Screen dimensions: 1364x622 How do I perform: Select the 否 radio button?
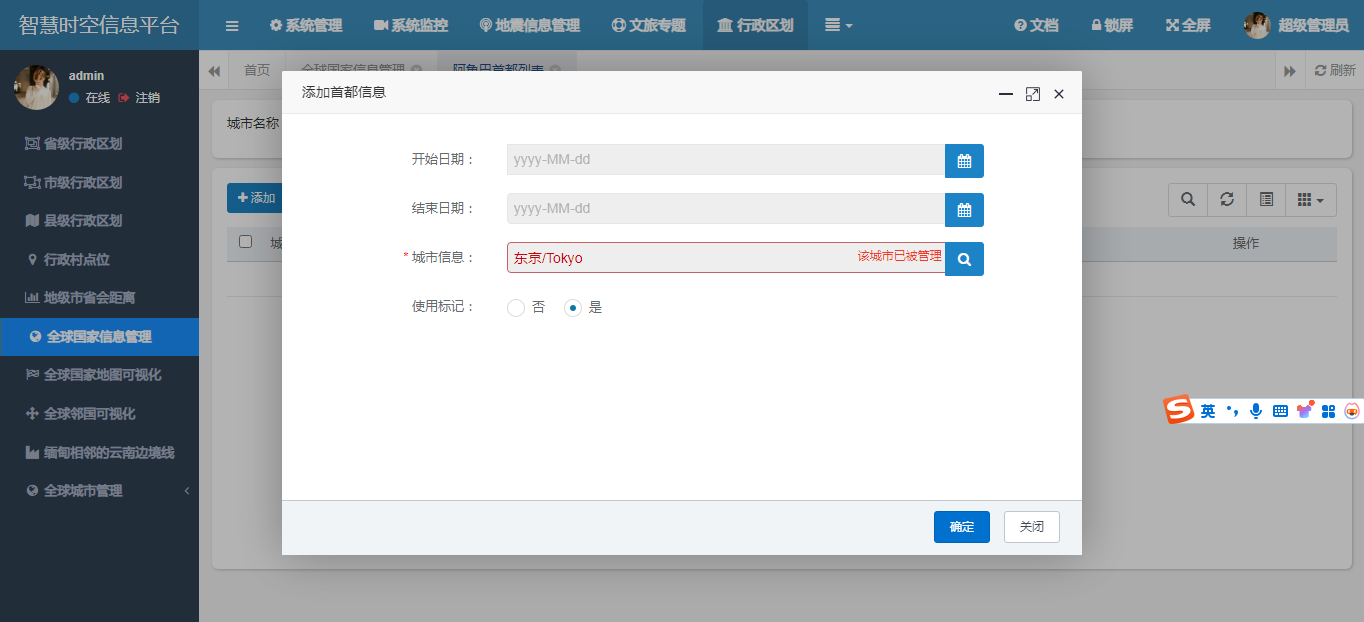click(x=516, y=308)
